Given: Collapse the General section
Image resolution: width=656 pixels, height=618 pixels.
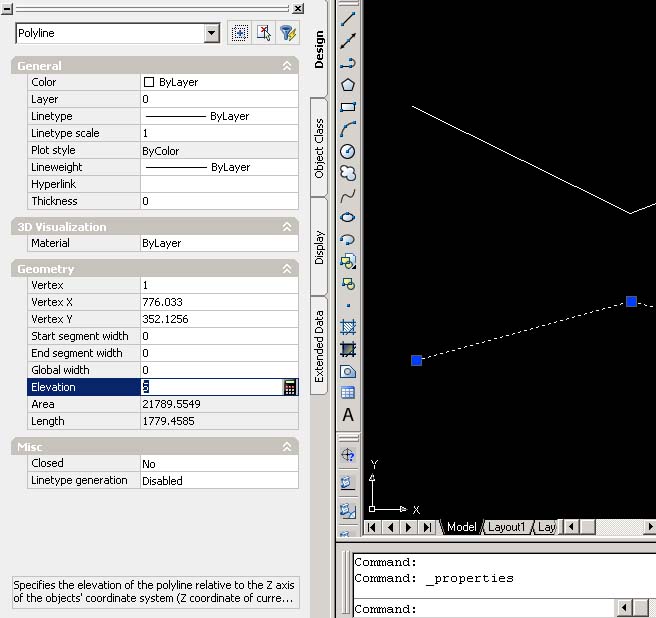Looking at the screenshot, I should (x=287, y=66).
